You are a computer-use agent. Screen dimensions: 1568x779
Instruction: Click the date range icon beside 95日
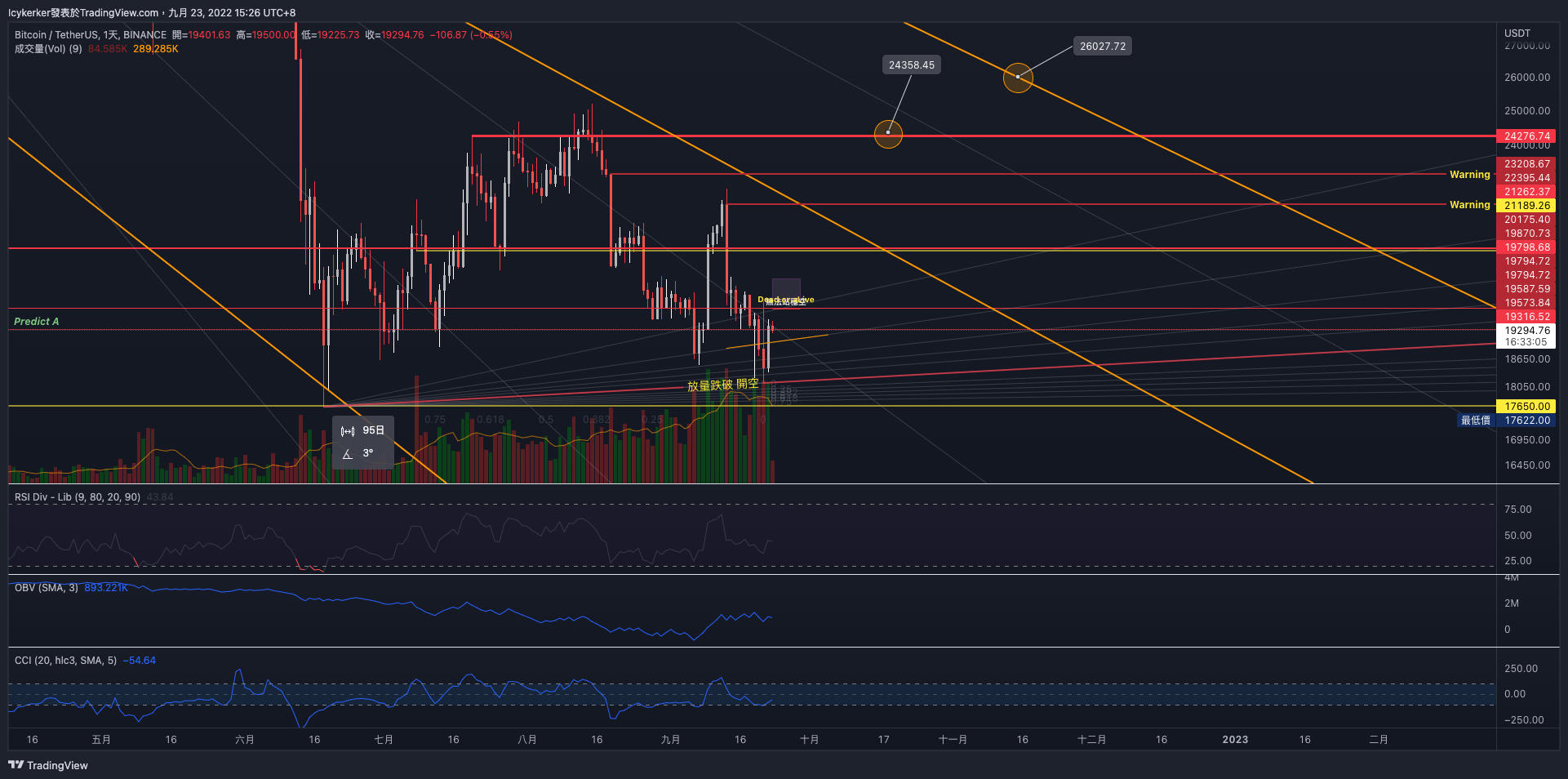pos(348,431)
